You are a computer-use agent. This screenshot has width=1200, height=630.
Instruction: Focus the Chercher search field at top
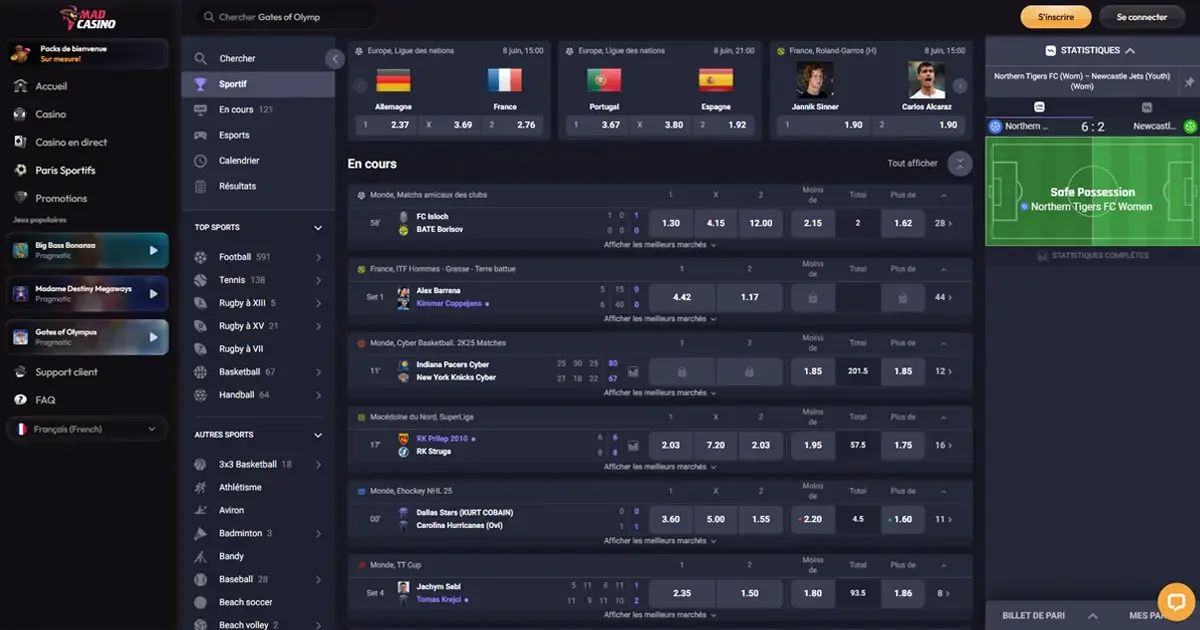click(x=284, y=17)
